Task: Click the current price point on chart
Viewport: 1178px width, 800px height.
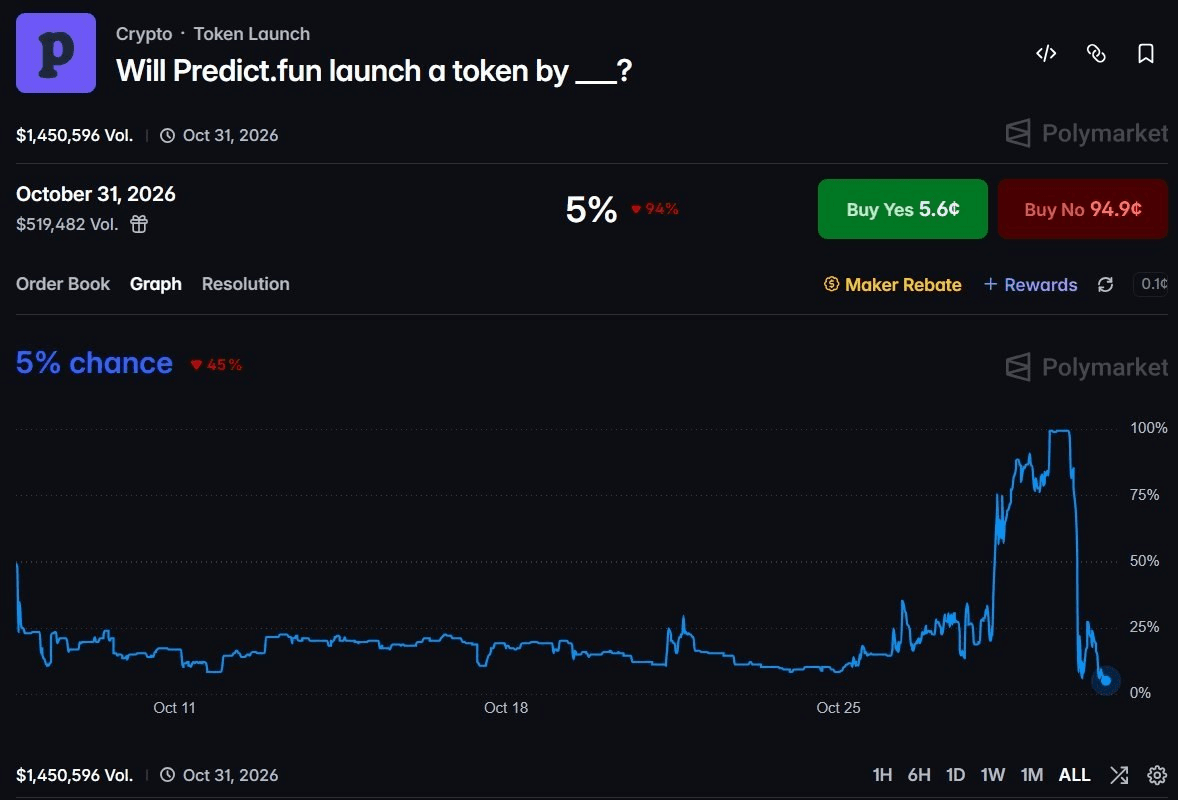Action: [x=1106, y=681]
